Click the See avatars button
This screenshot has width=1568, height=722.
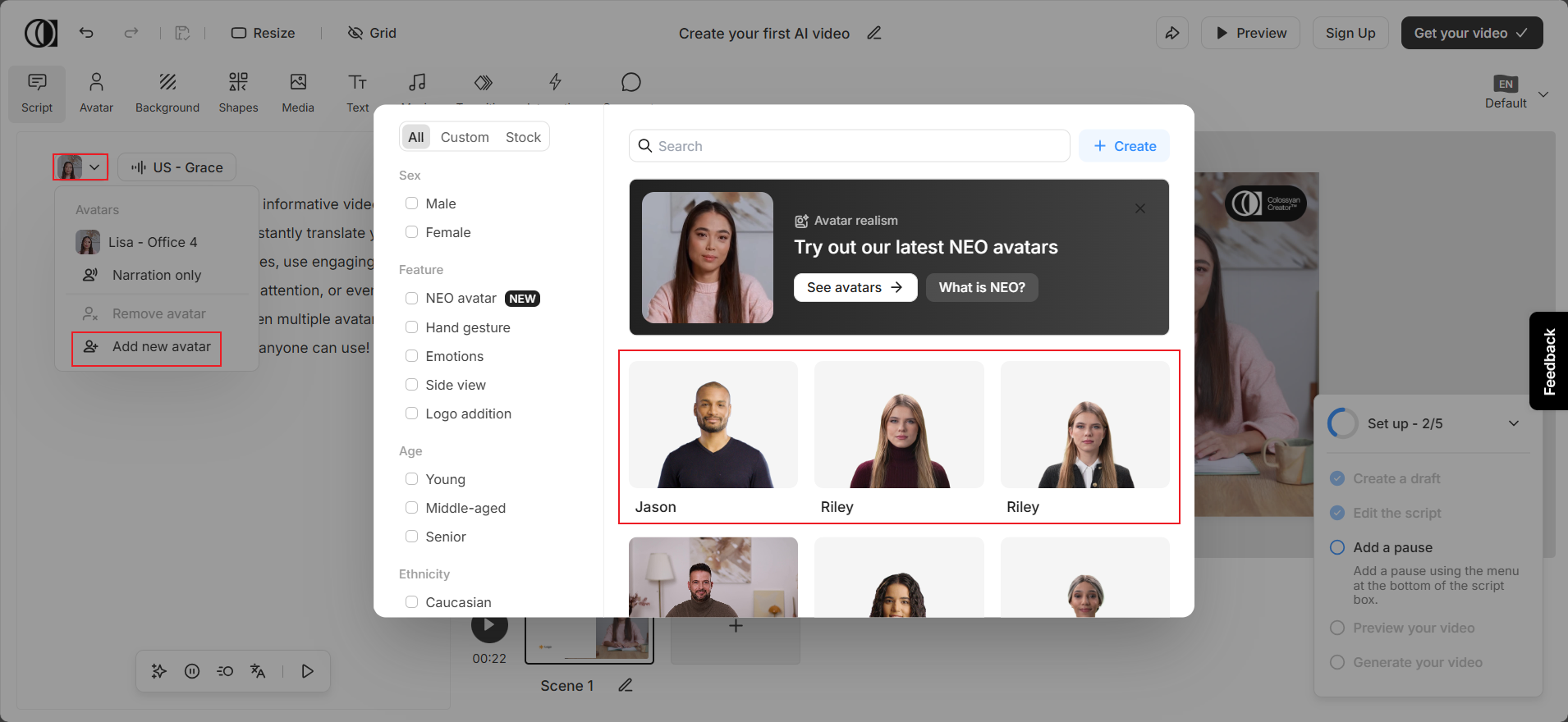855,287
